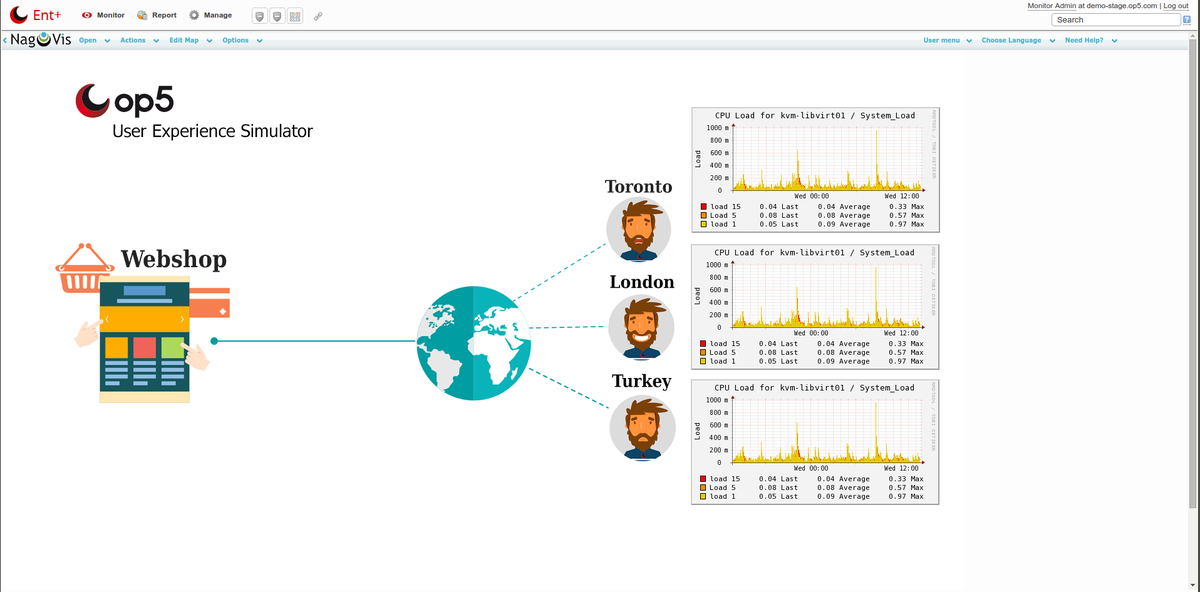Click the London label
The width and height of the screenshot is (1200, 592).
coord(642,282)
